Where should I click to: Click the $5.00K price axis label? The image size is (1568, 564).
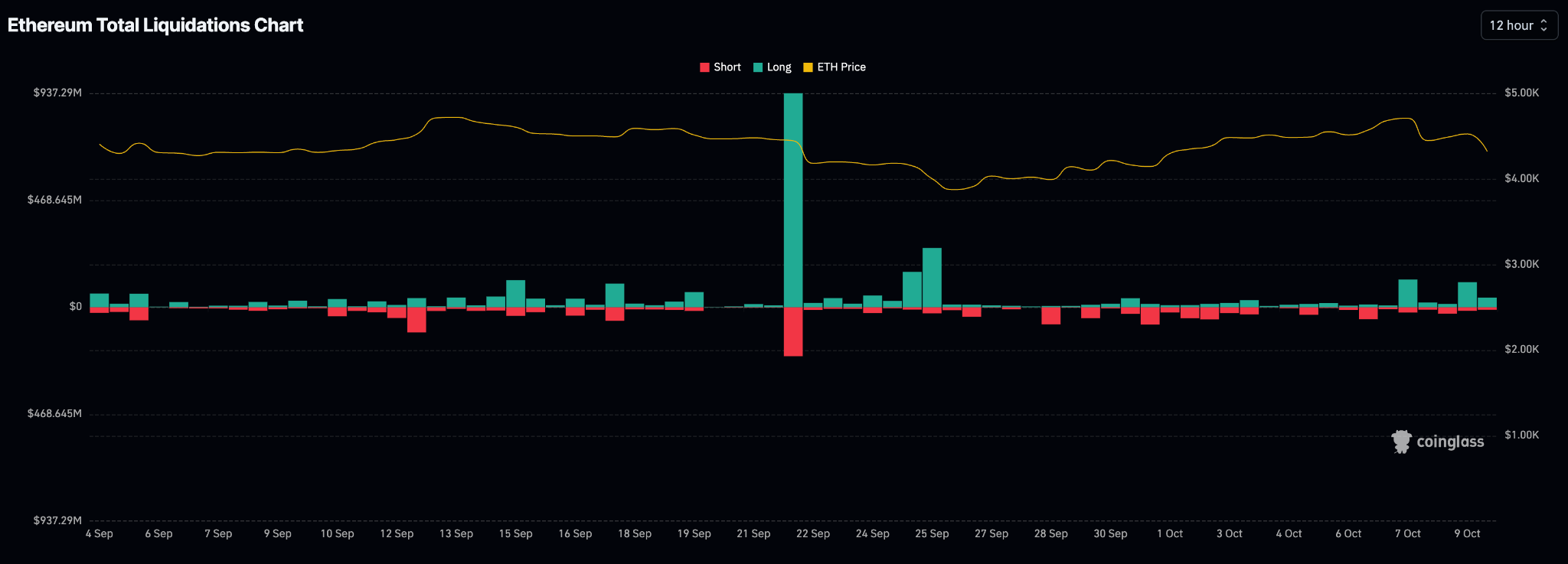click(x=1521, y=93)
